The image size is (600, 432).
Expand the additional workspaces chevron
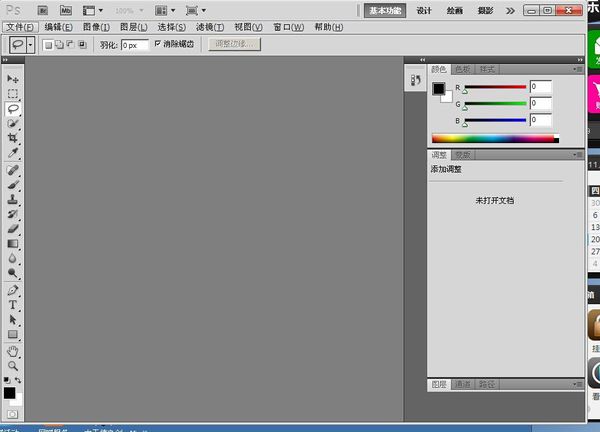[511, 10]
